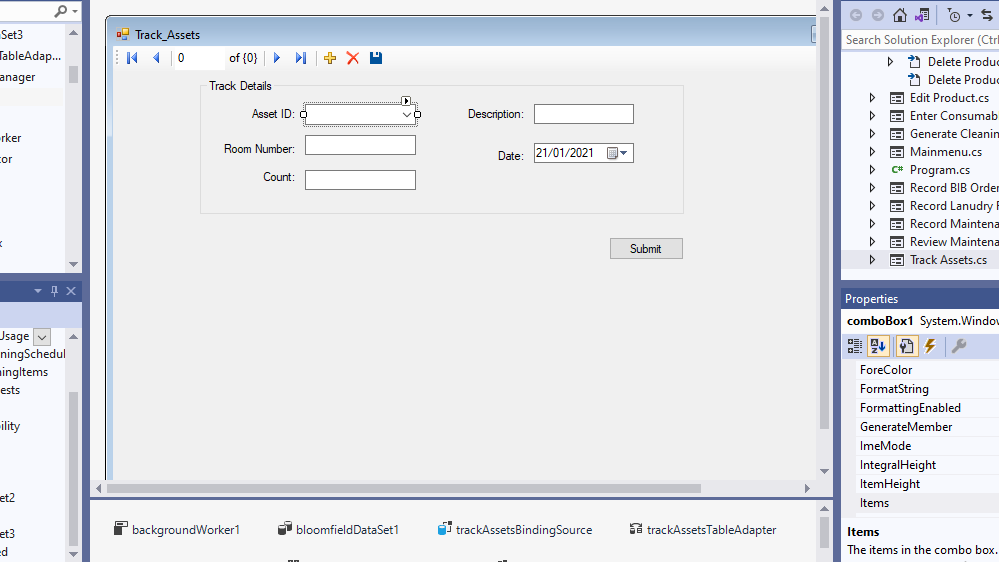Save data with blue floppy disk icon
The width and height of the screenshot is (999, 562).
[x=376, y=58]
